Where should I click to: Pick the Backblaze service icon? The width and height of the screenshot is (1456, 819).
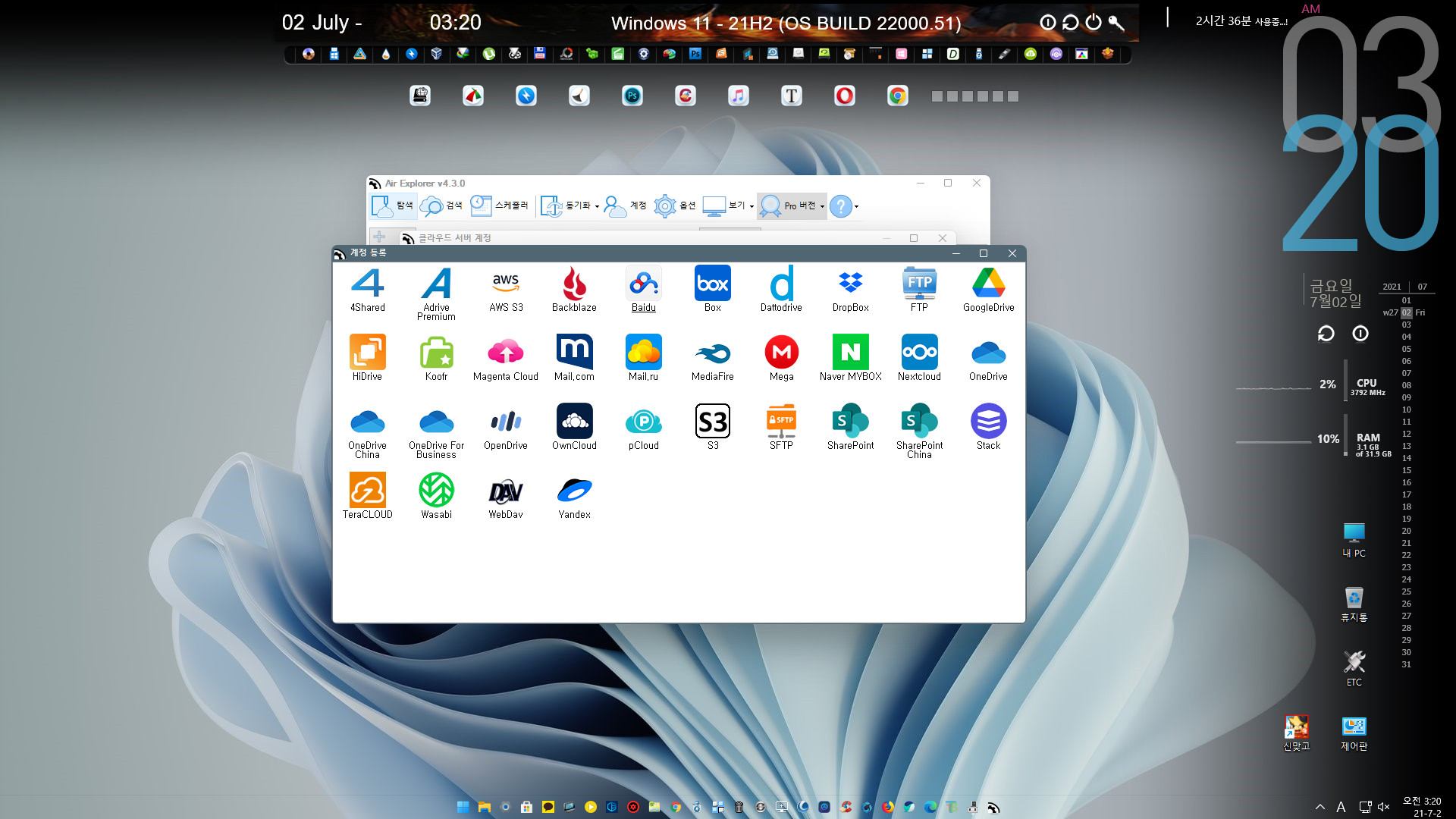(574, 289)
